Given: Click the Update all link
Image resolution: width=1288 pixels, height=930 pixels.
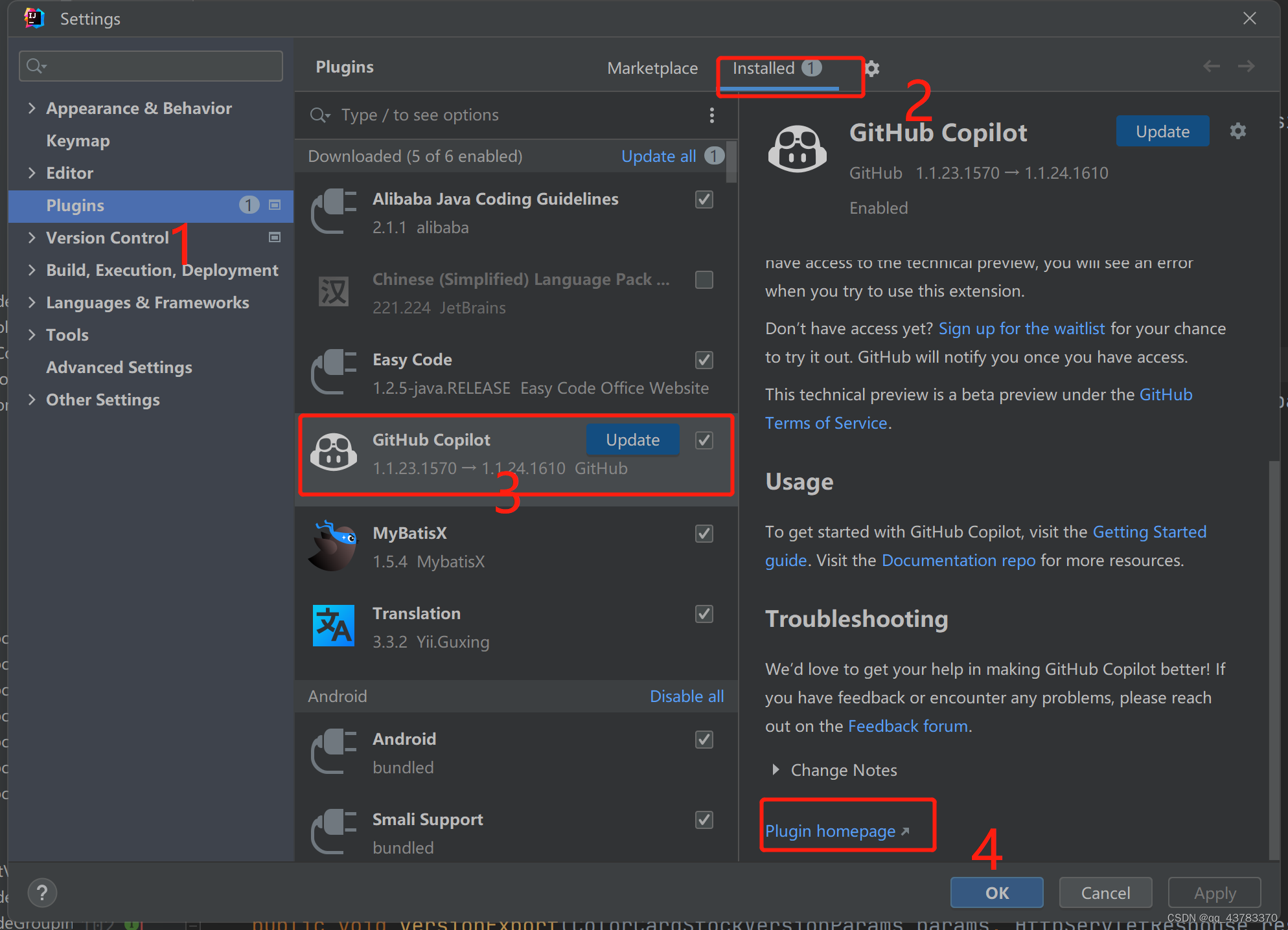Looking at the screenshot, I should pyautogui.click(x=658, y=156).
